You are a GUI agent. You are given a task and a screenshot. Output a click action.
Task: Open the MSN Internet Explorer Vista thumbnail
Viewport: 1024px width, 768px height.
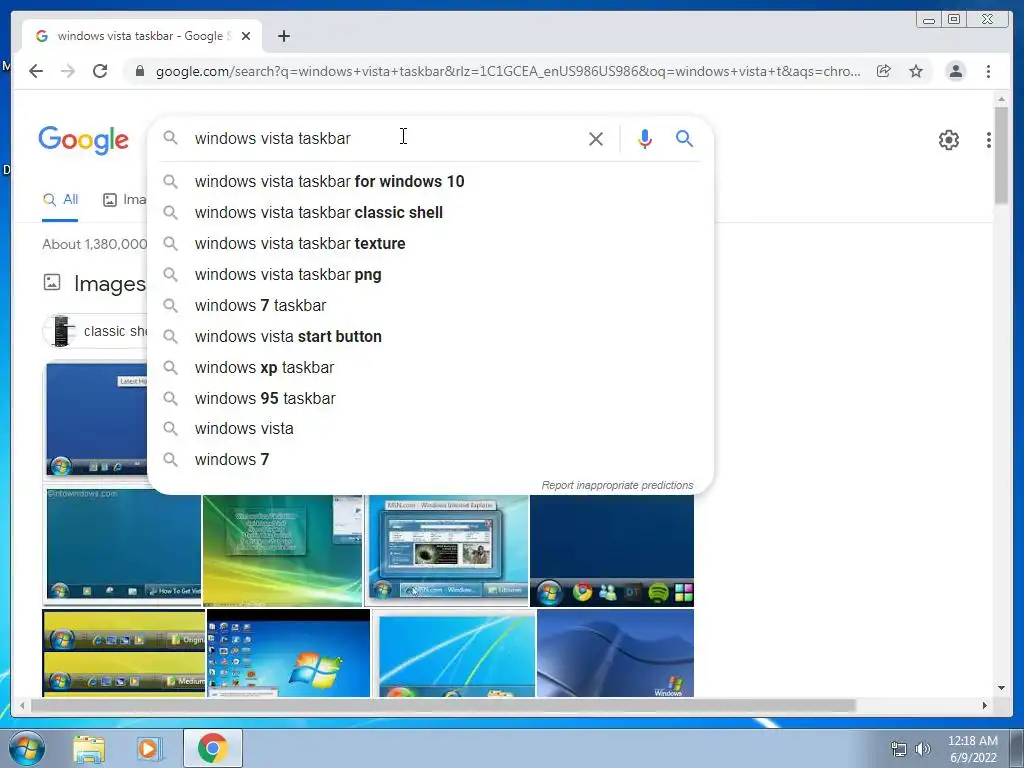click(x=447, y=551)
